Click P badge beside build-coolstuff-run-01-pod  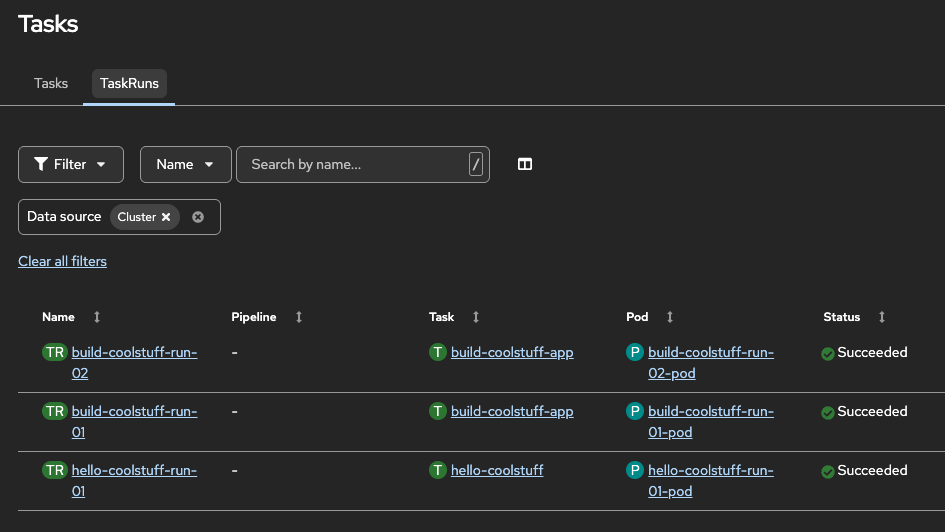635,412
